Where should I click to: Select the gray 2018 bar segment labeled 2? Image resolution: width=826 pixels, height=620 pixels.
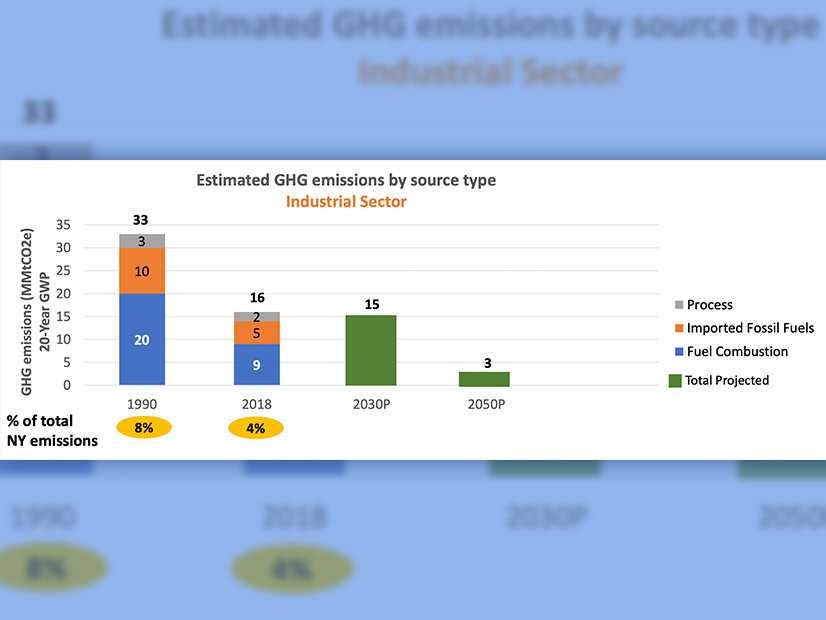(x=257, y=317)
